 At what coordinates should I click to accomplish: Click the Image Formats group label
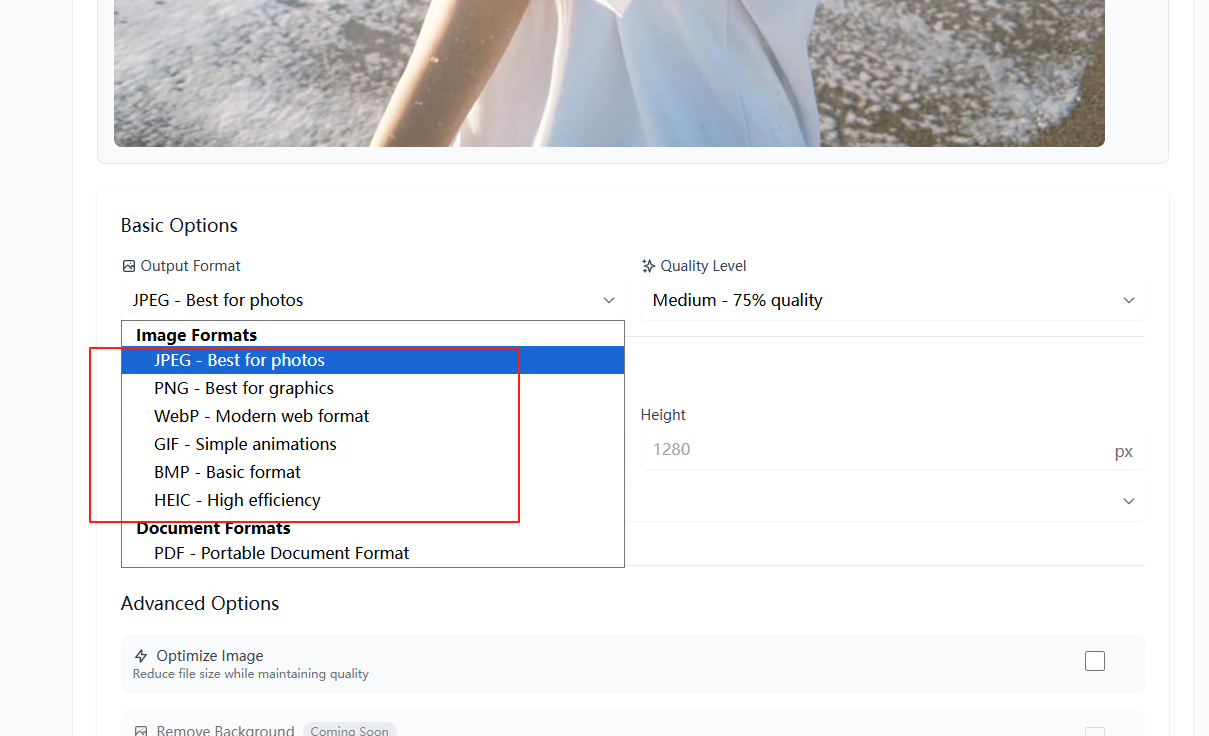[x=197, y=335]
